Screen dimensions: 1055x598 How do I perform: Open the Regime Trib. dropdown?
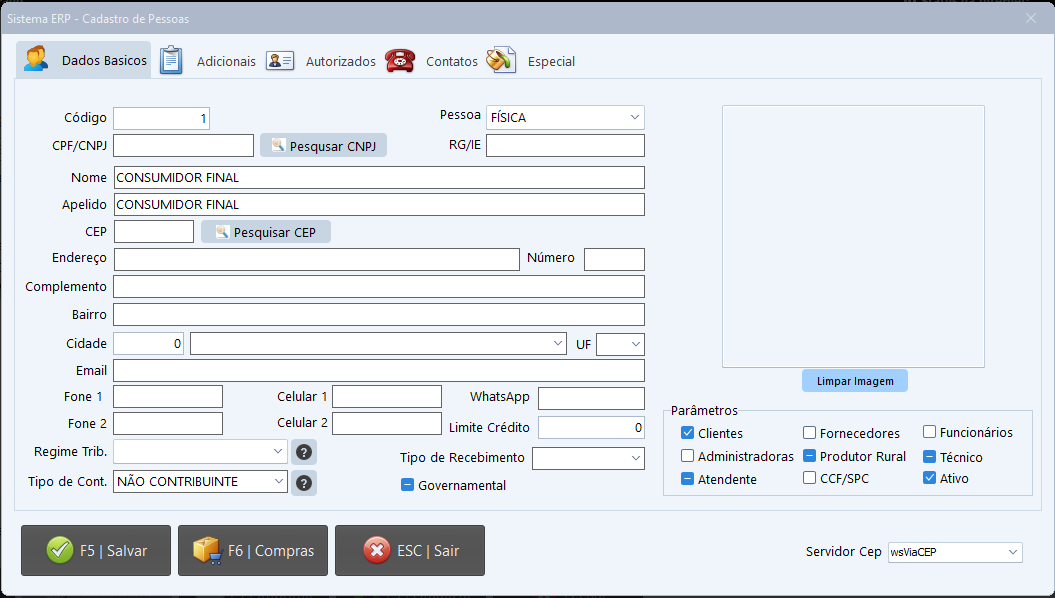point(201,451)
